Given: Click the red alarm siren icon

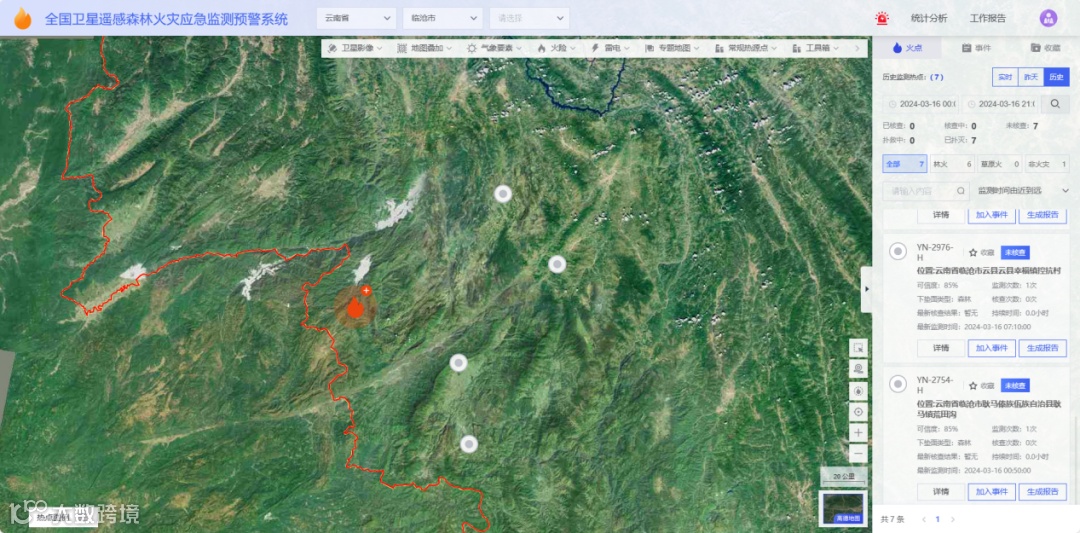Looking at the screenshot, I should click(881, 19).
